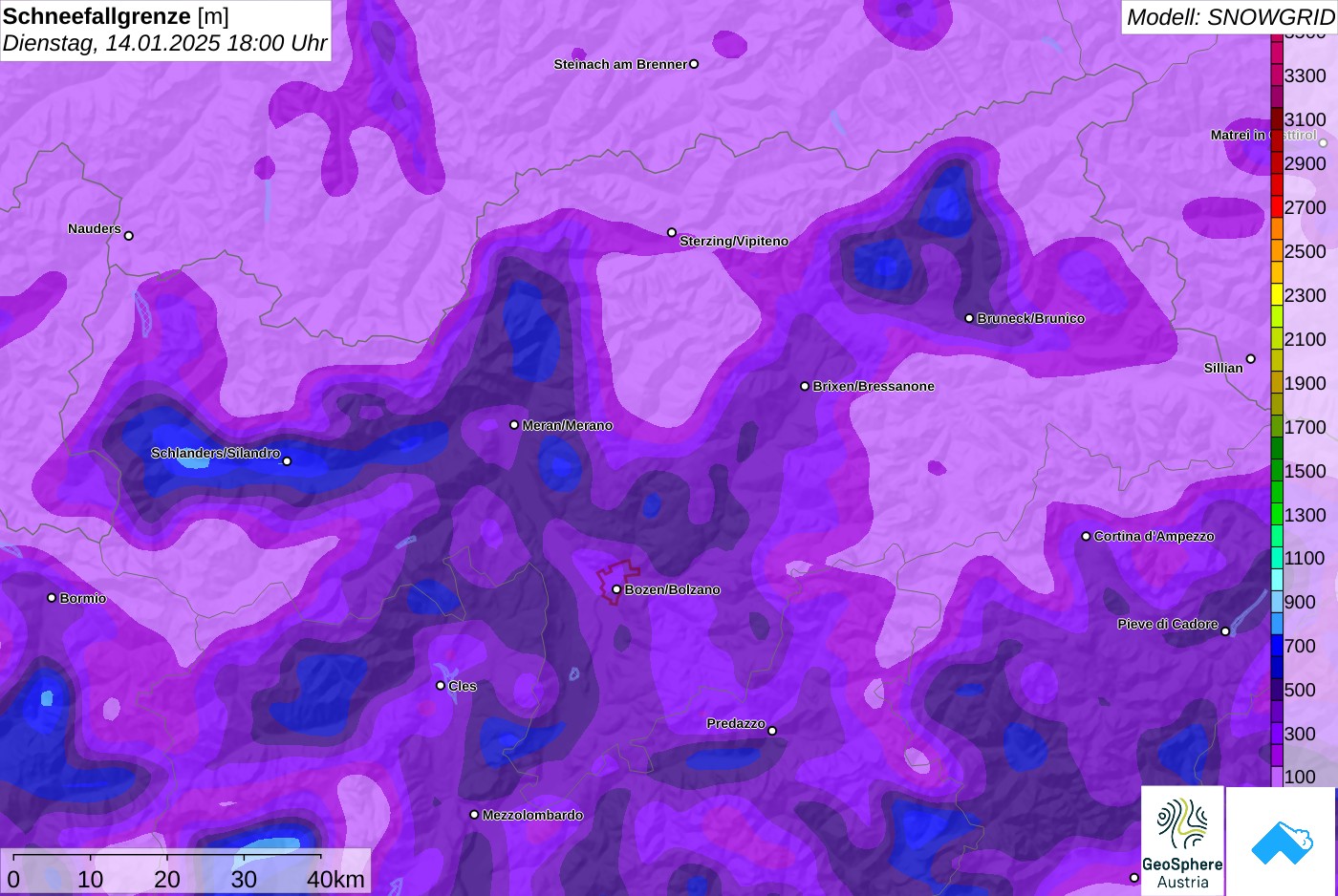
Task: Click the Schneefallgrenze [m] title text
Action: 116,16
